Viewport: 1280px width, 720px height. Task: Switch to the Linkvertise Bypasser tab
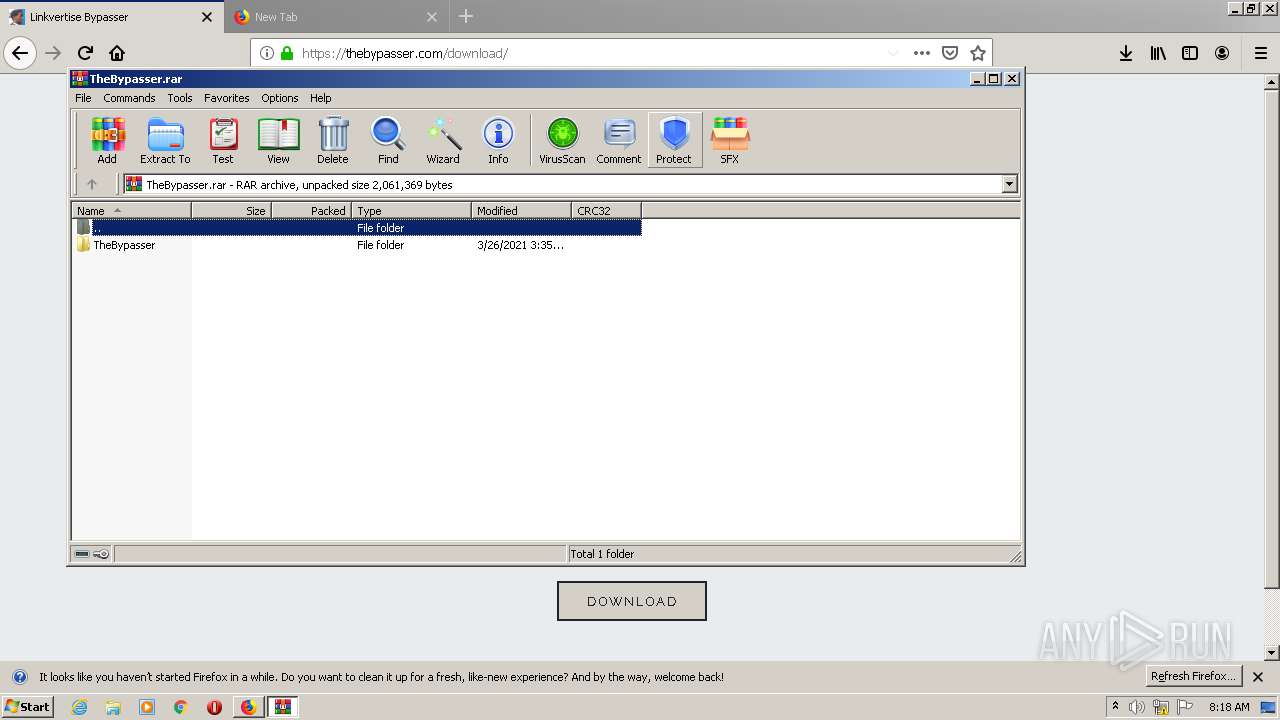pyautogui.click(x=110, y=17)
